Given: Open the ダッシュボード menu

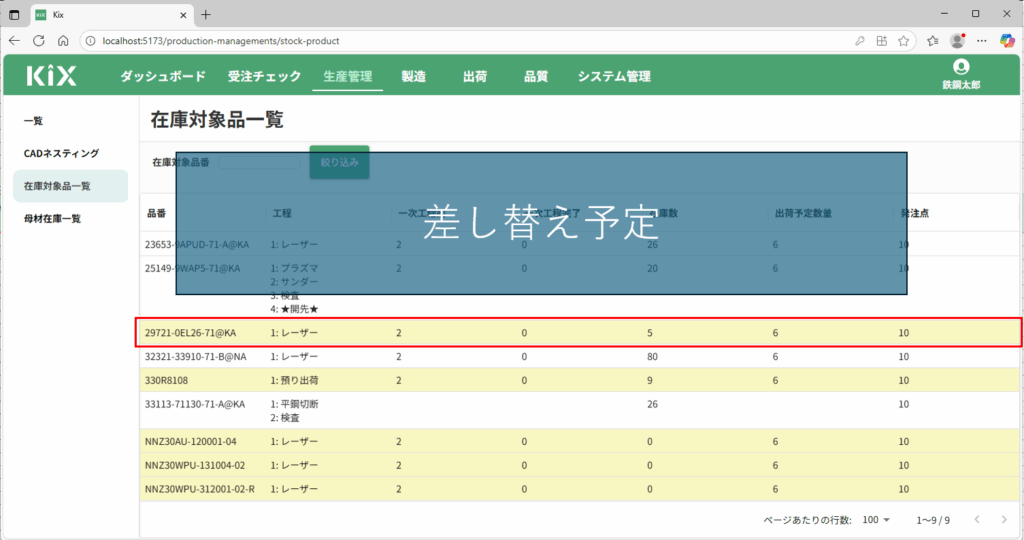Looking at the screenshot, I should [163, 76].
